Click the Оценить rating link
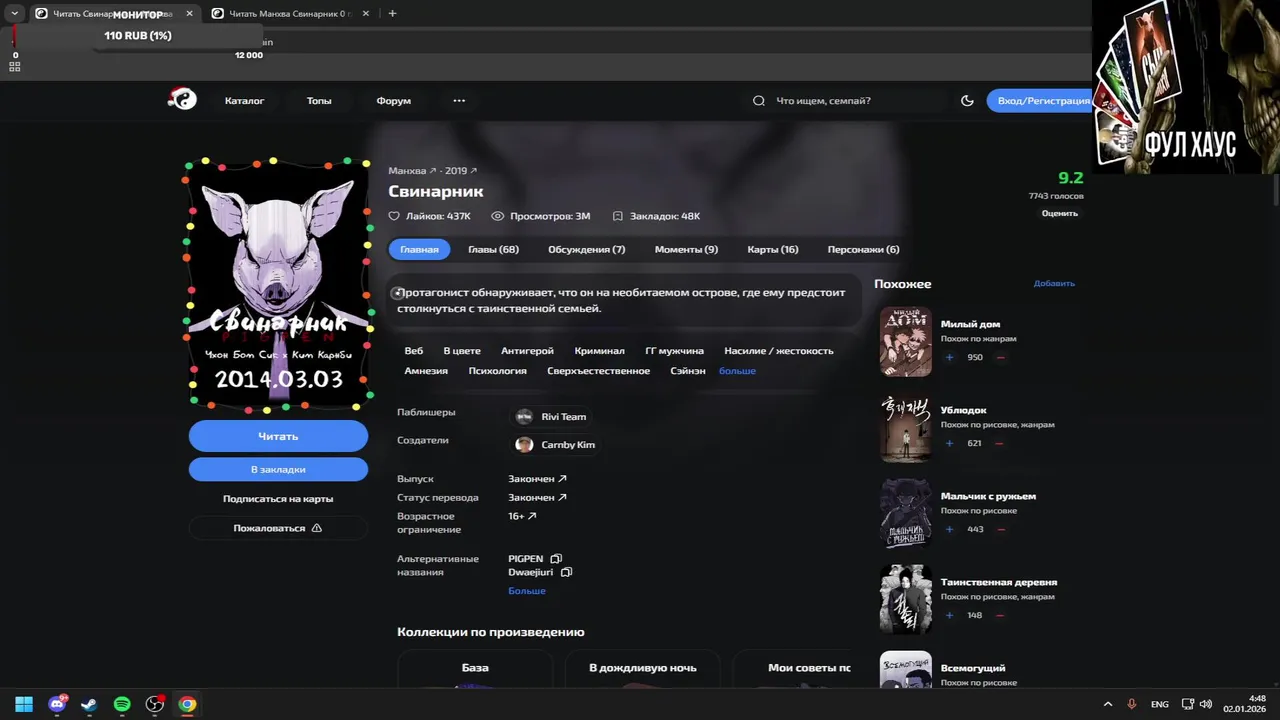Image resolution: width=1280 pixels, height=720 pixels. coord(1059,213)
